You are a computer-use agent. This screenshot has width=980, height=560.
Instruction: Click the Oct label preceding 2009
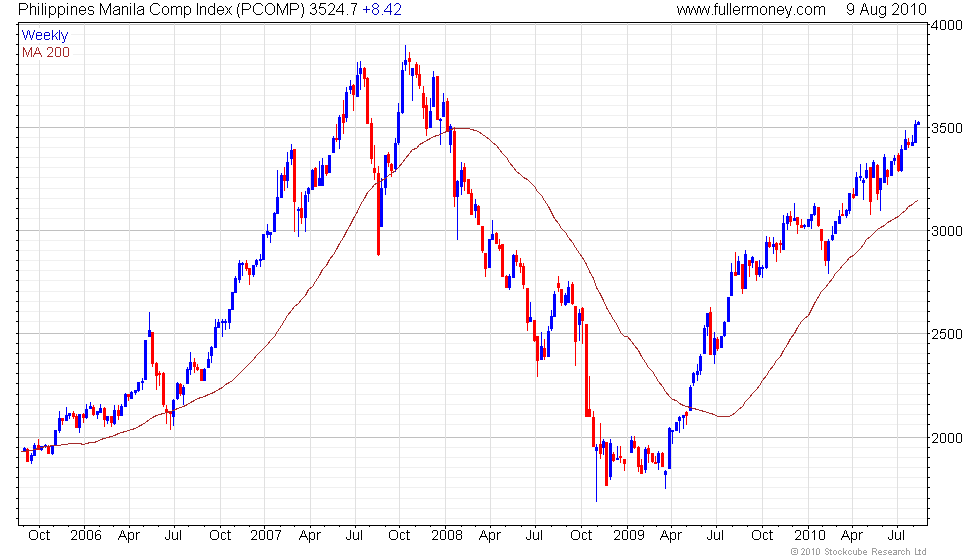[581, 536]
